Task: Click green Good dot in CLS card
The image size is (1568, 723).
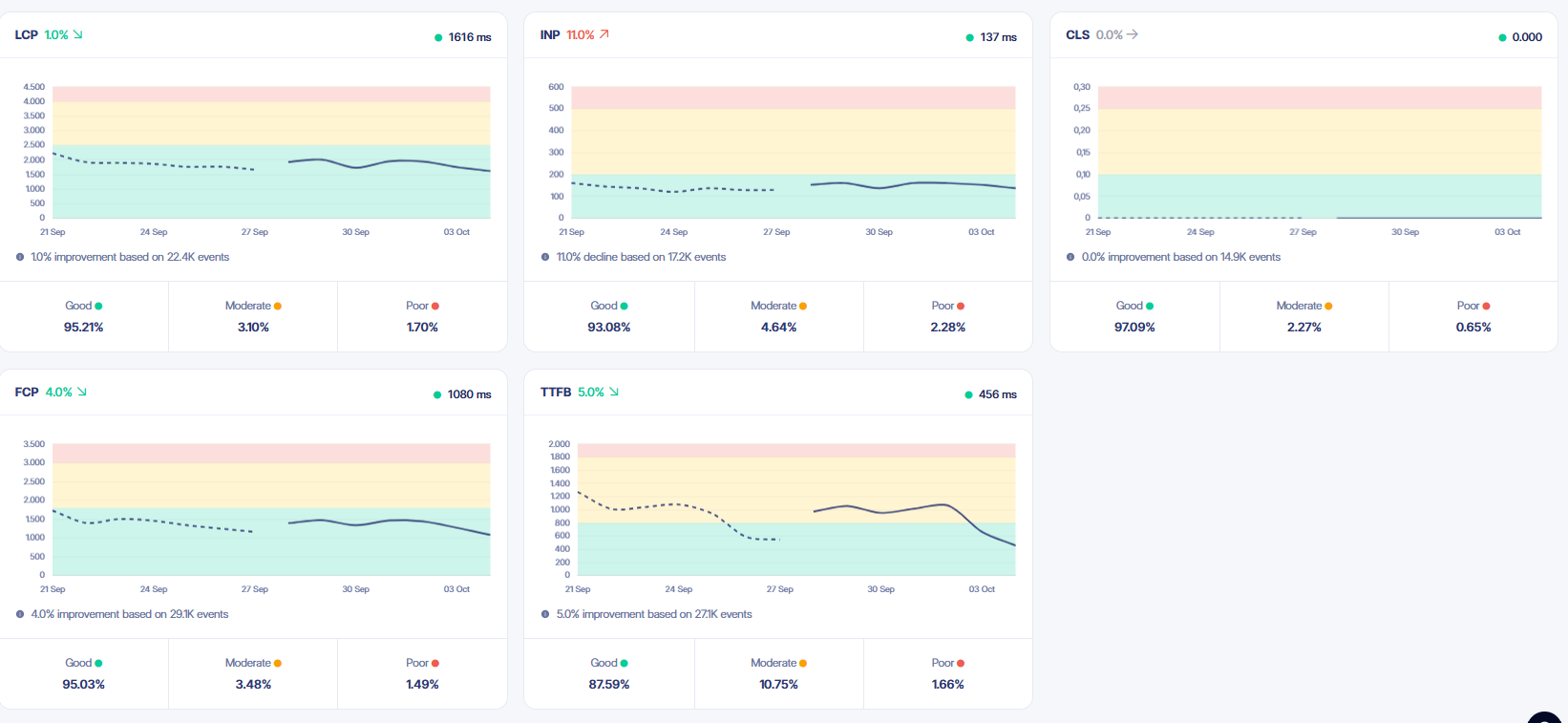Action: 1150,307
